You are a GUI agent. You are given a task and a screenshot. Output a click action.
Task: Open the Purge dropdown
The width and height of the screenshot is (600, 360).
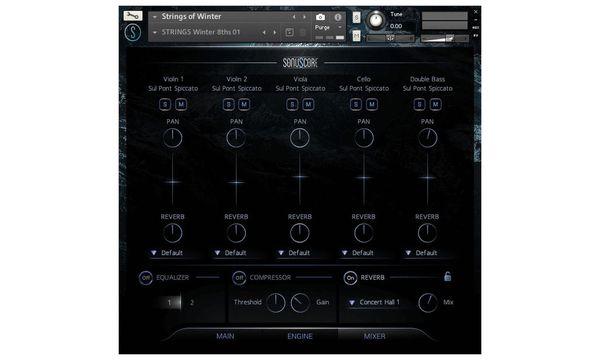point(328,28)
